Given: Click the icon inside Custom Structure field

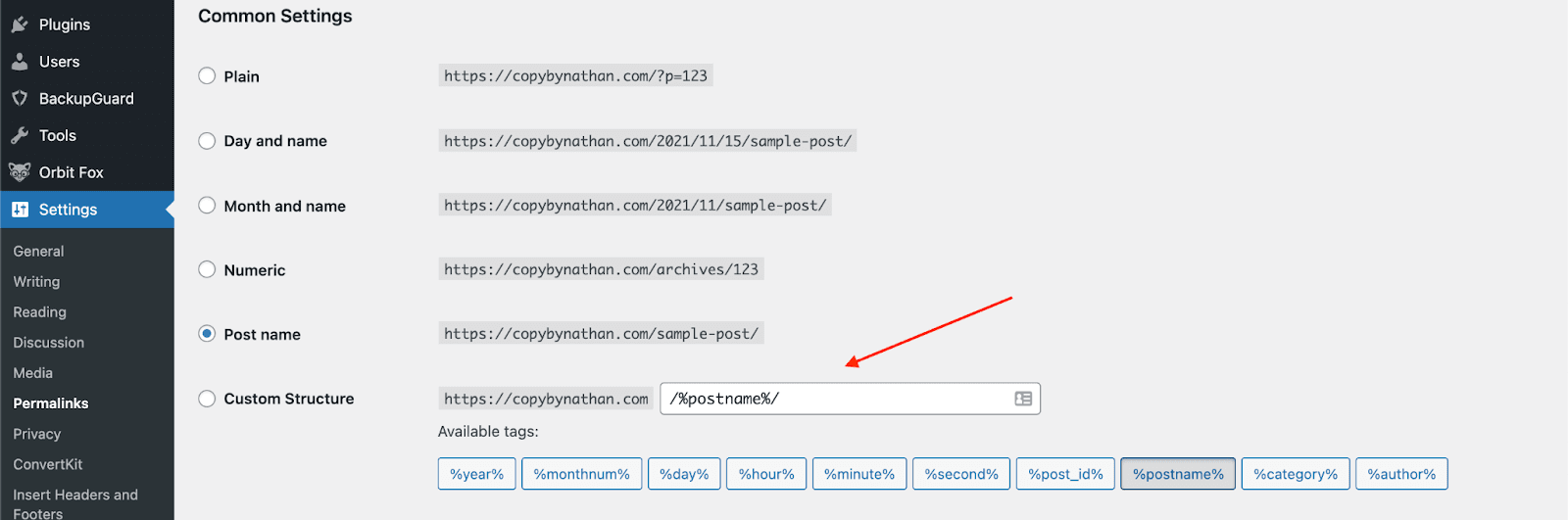Looking at the screenshot, I should [1023, 399].
